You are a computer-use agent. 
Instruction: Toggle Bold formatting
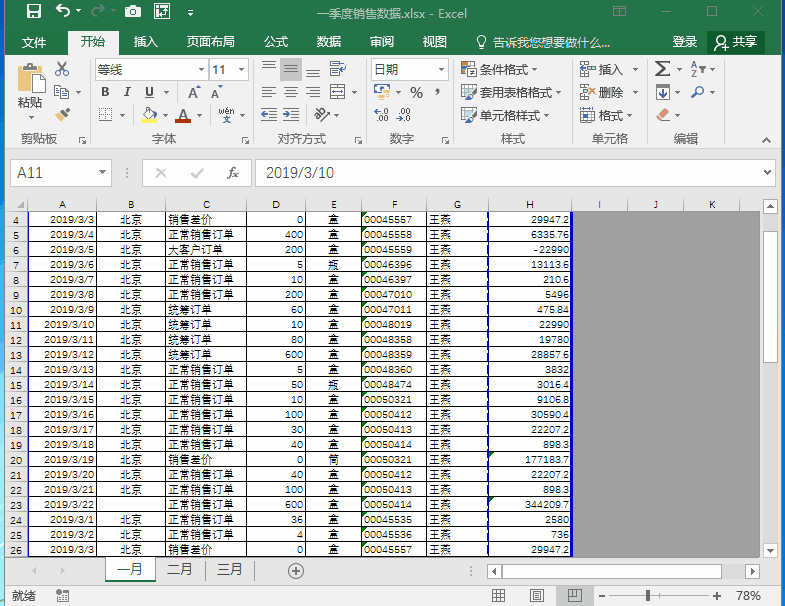click(x=105, y=92)
